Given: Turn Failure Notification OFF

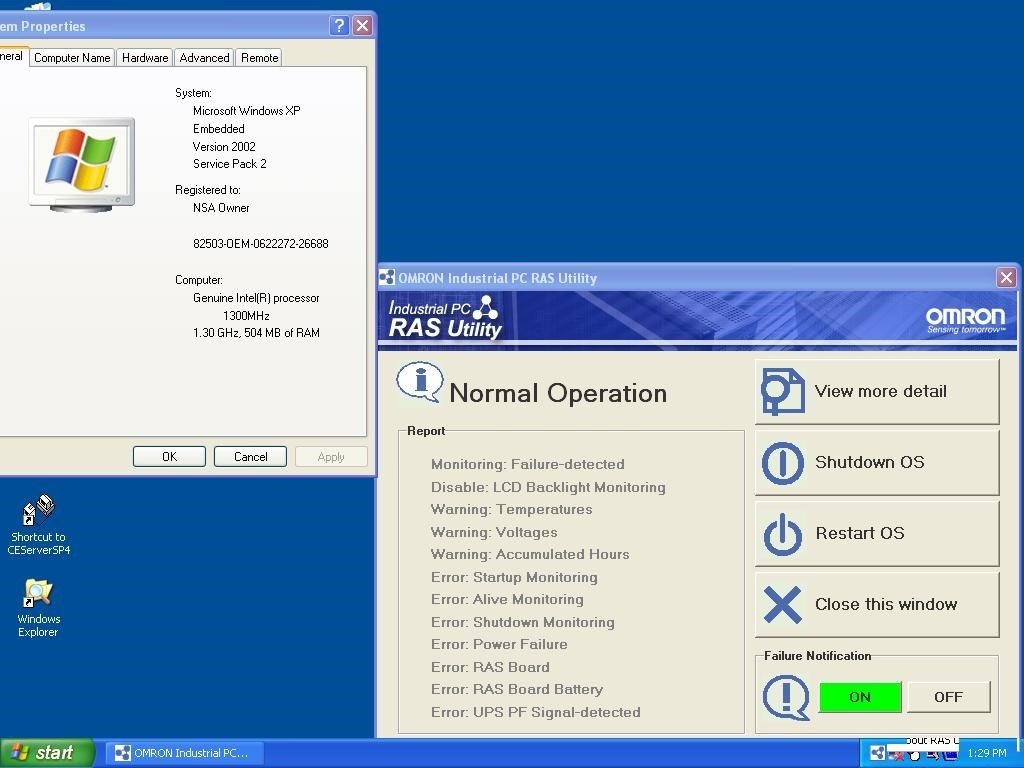Looking at the screenshot, I should (x=948, y=697).
